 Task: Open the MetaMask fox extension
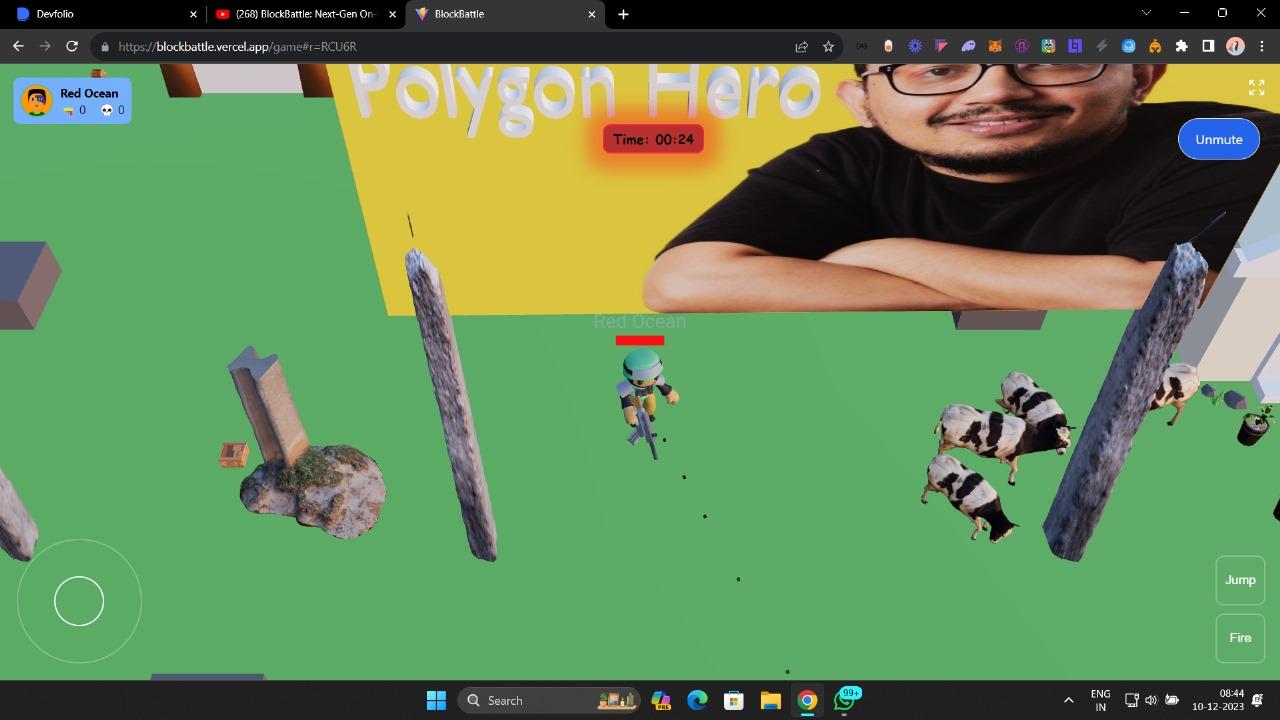(x=995, y=46)
